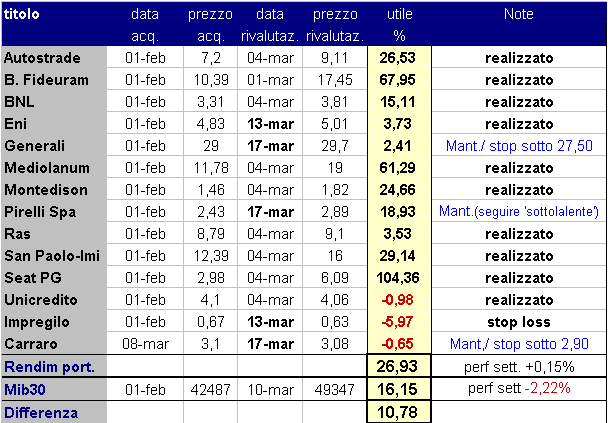Click the Mediolanum row label
The width and height of the screenshot is (608, 423).
click(47, 168)
